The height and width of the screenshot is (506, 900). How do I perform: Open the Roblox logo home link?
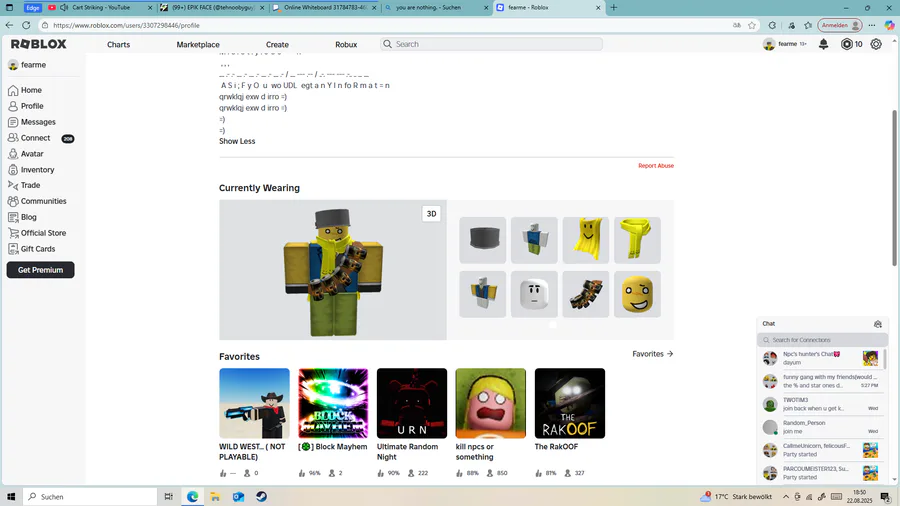click(38, 44)
